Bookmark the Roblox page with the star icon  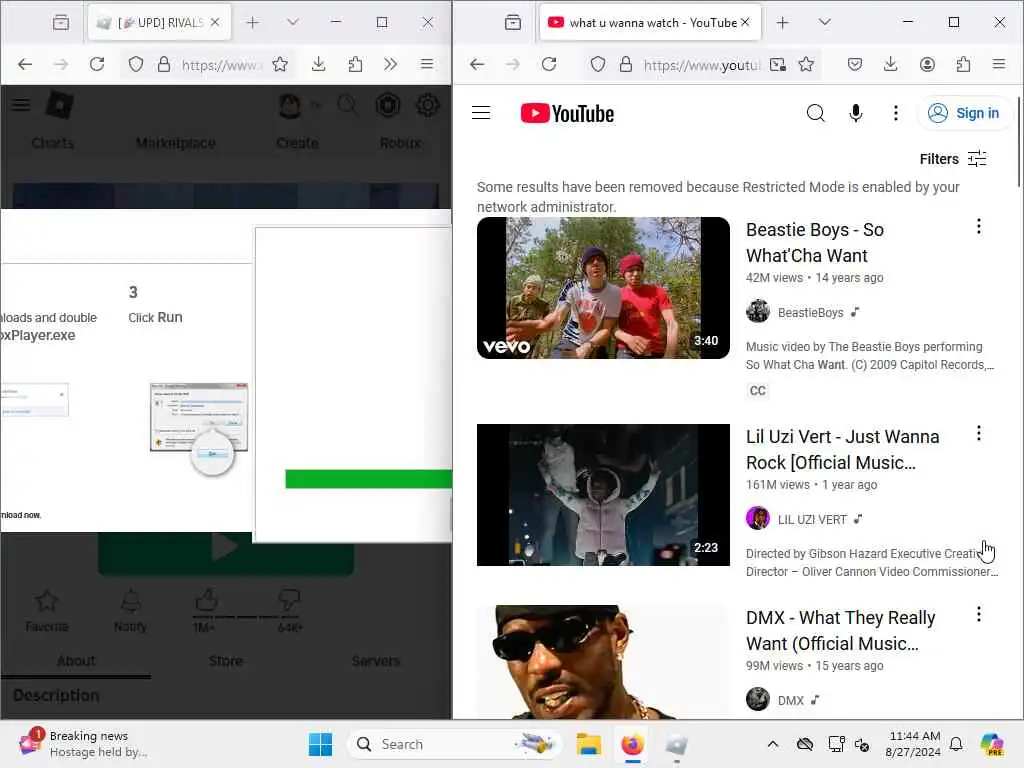pos(280,64)
